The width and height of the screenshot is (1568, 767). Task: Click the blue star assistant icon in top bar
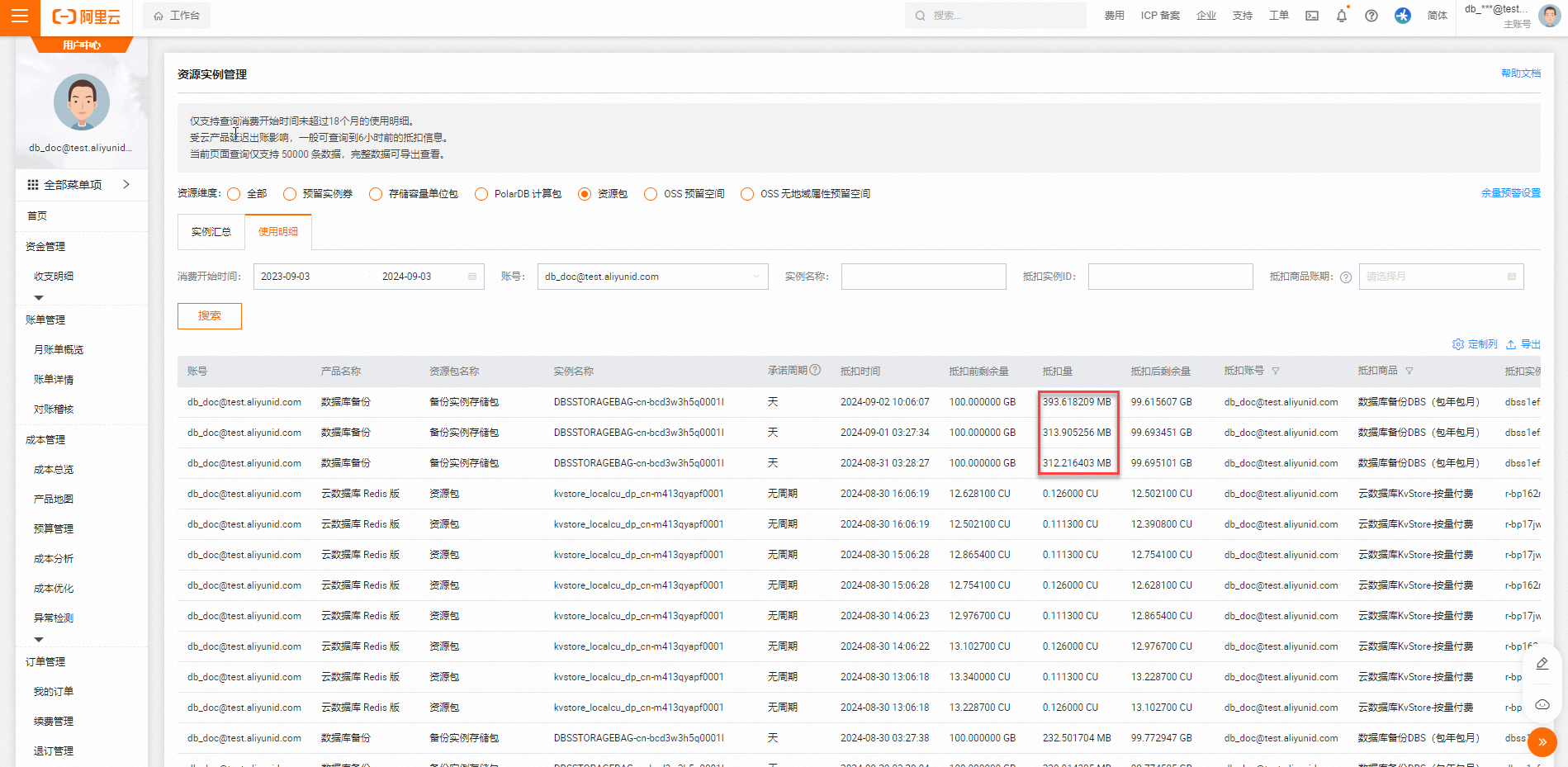pyautogui.click(x=1403, y=16)
